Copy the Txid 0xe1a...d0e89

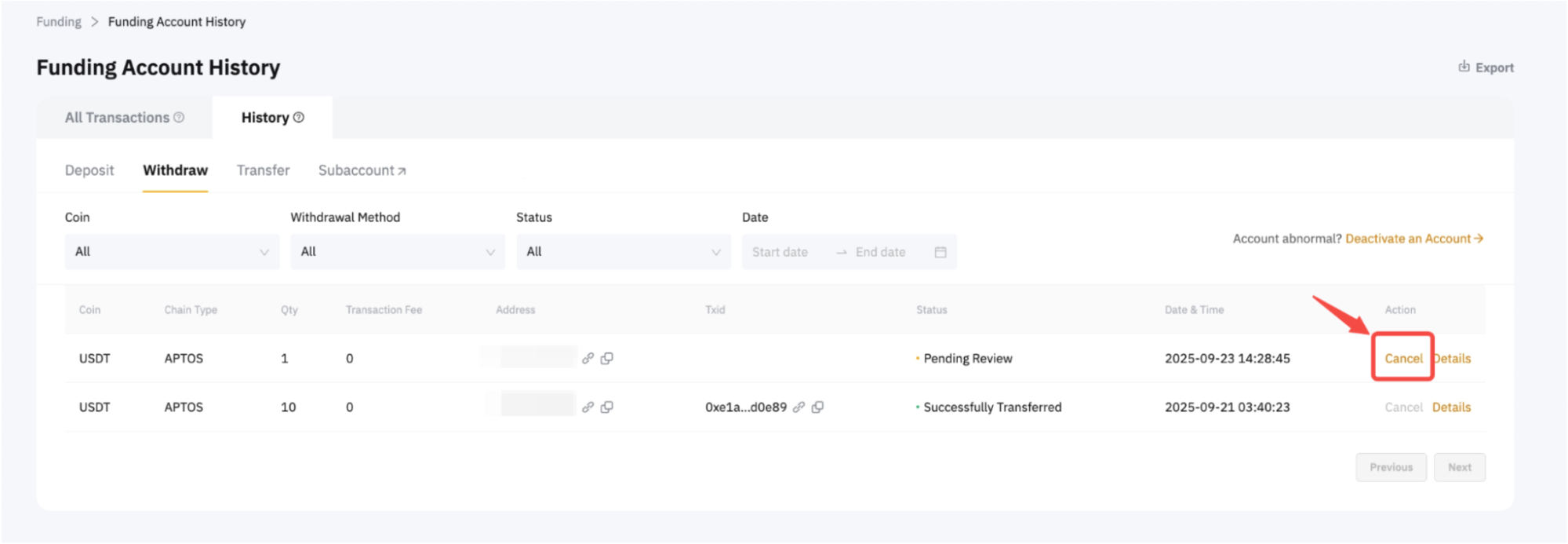pyautogui.click(x=817, y=407)
